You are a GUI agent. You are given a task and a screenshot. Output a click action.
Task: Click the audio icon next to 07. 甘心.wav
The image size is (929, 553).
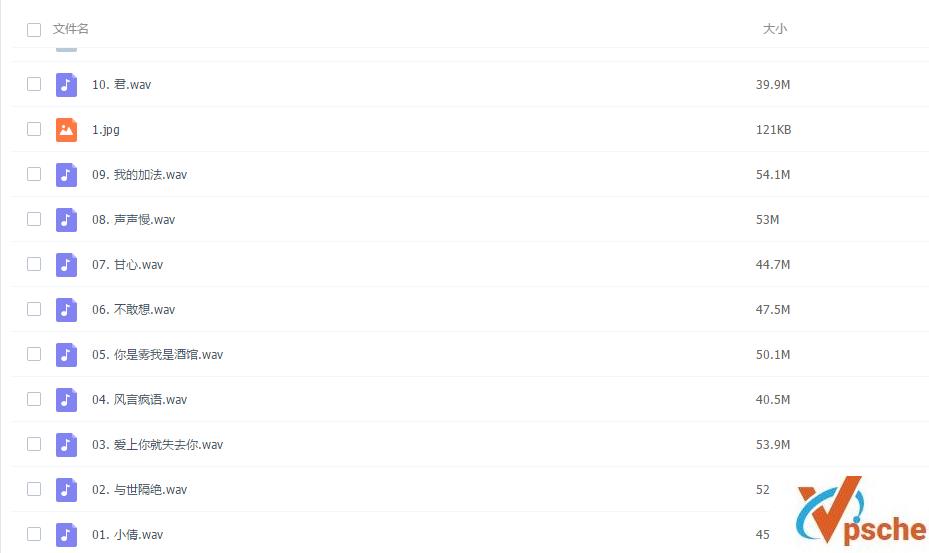tap(66, 264)
